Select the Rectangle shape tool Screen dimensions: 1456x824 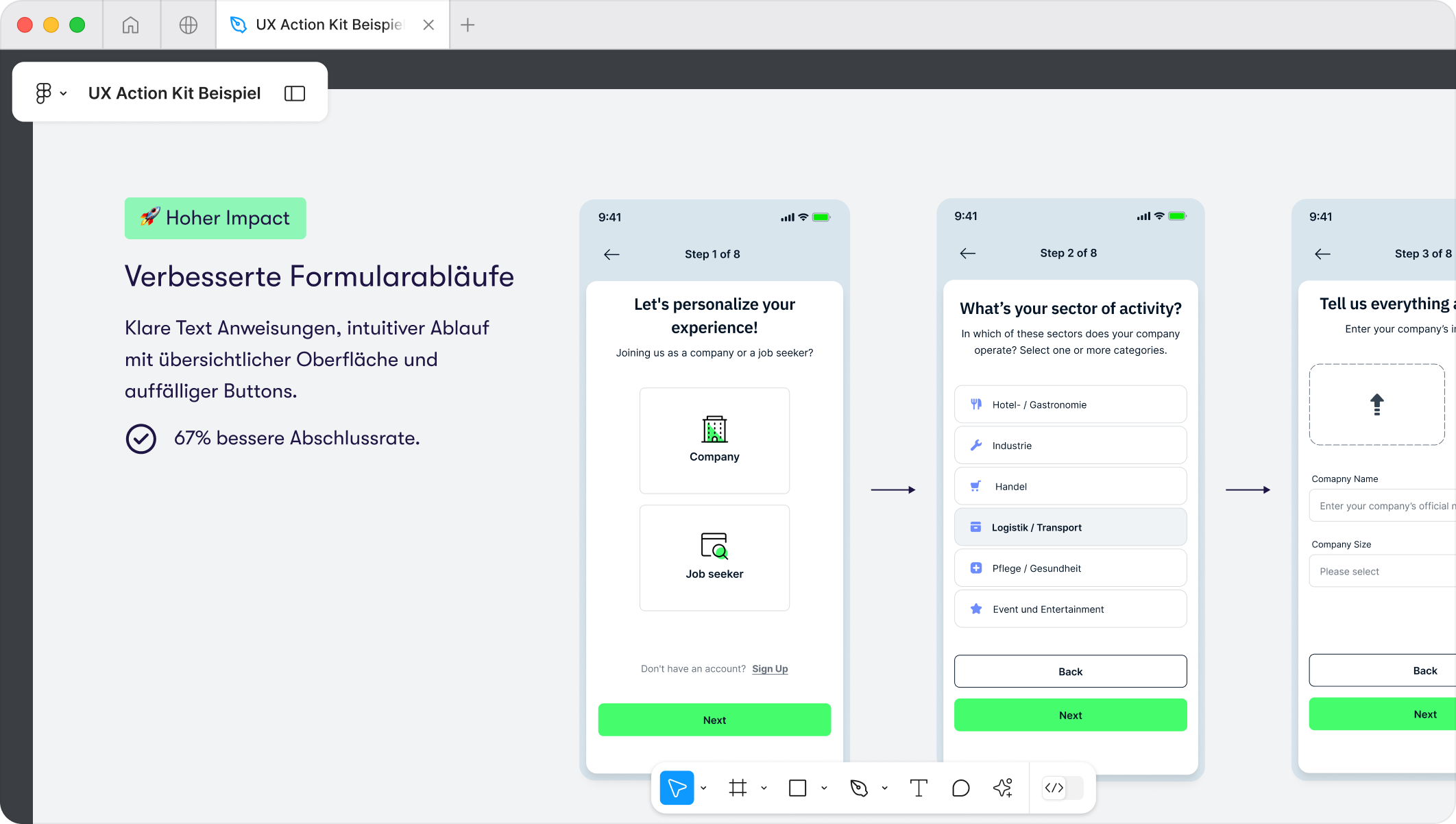tap(797, 788)
